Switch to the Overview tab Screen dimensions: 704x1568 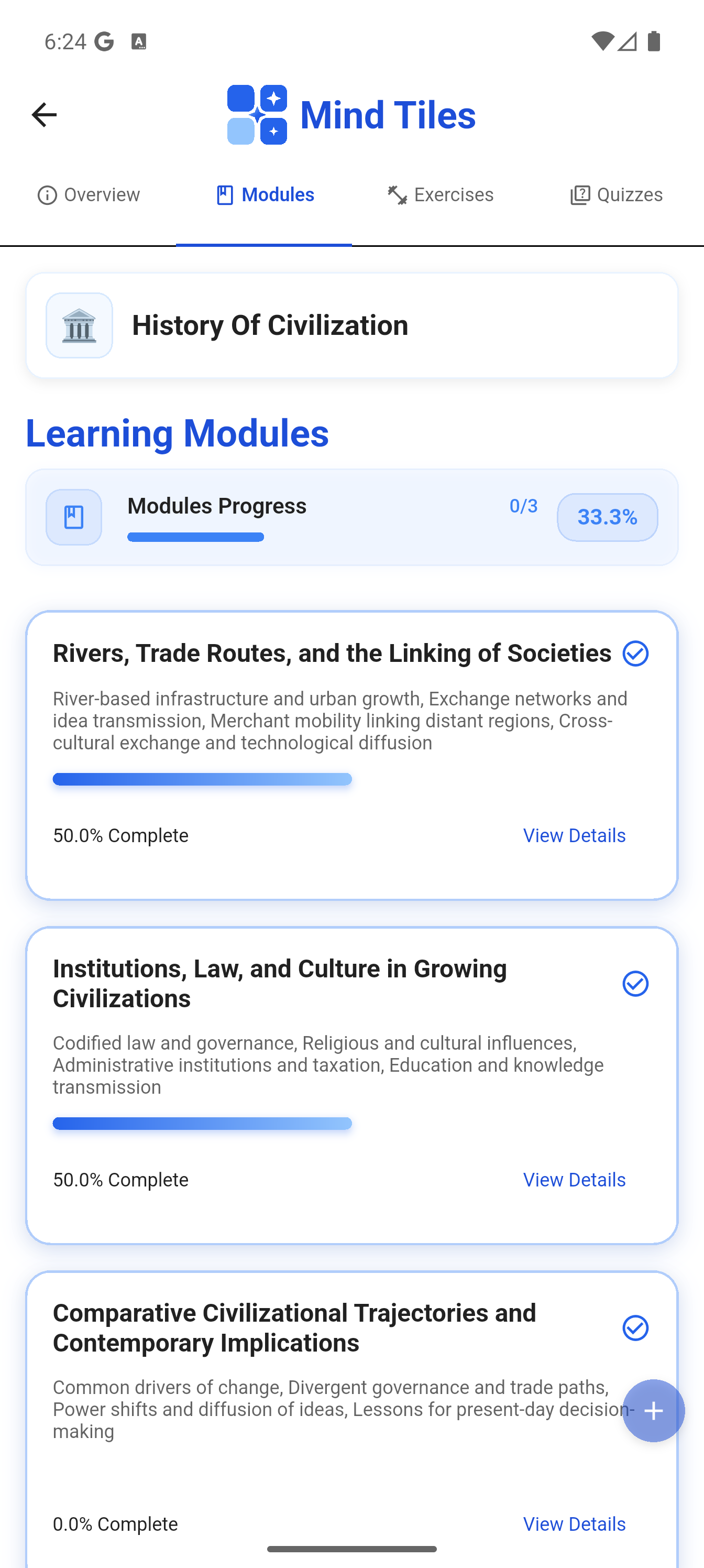pos(88,195)
